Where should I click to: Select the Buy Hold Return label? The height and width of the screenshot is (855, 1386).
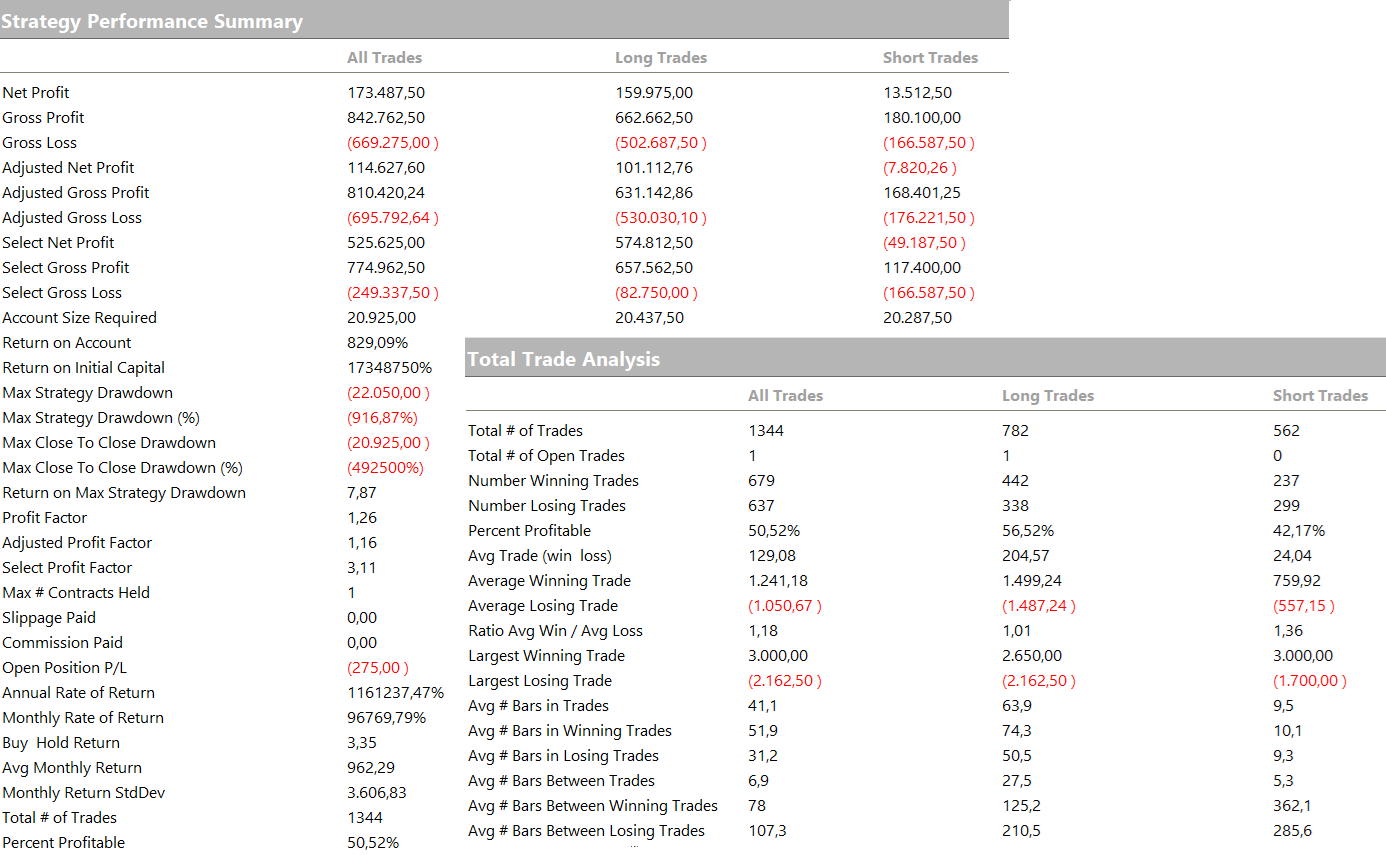click(x=61, y=743)
